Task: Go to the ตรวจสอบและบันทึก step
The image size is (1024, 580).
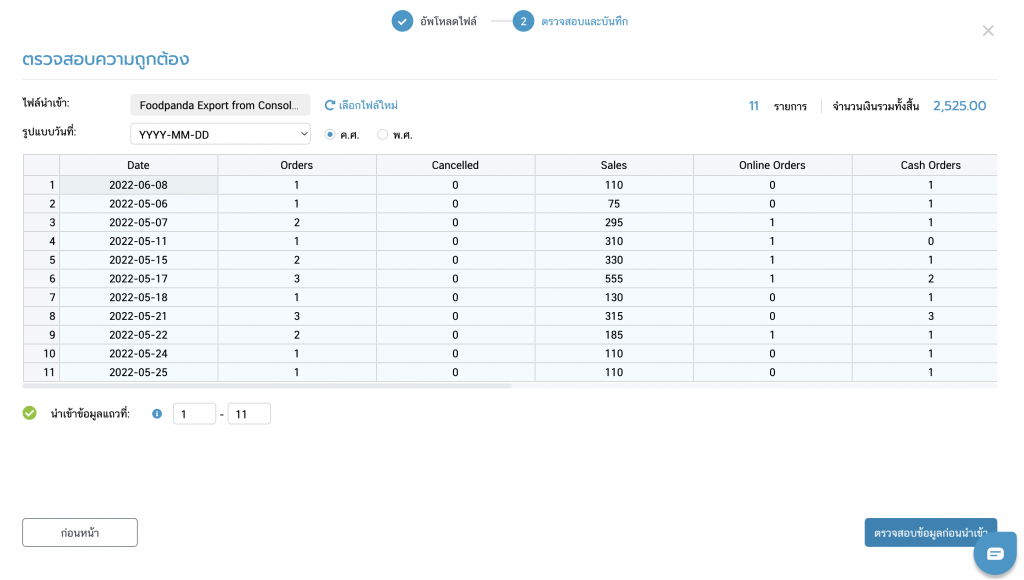Action: (x=584, y=21)
